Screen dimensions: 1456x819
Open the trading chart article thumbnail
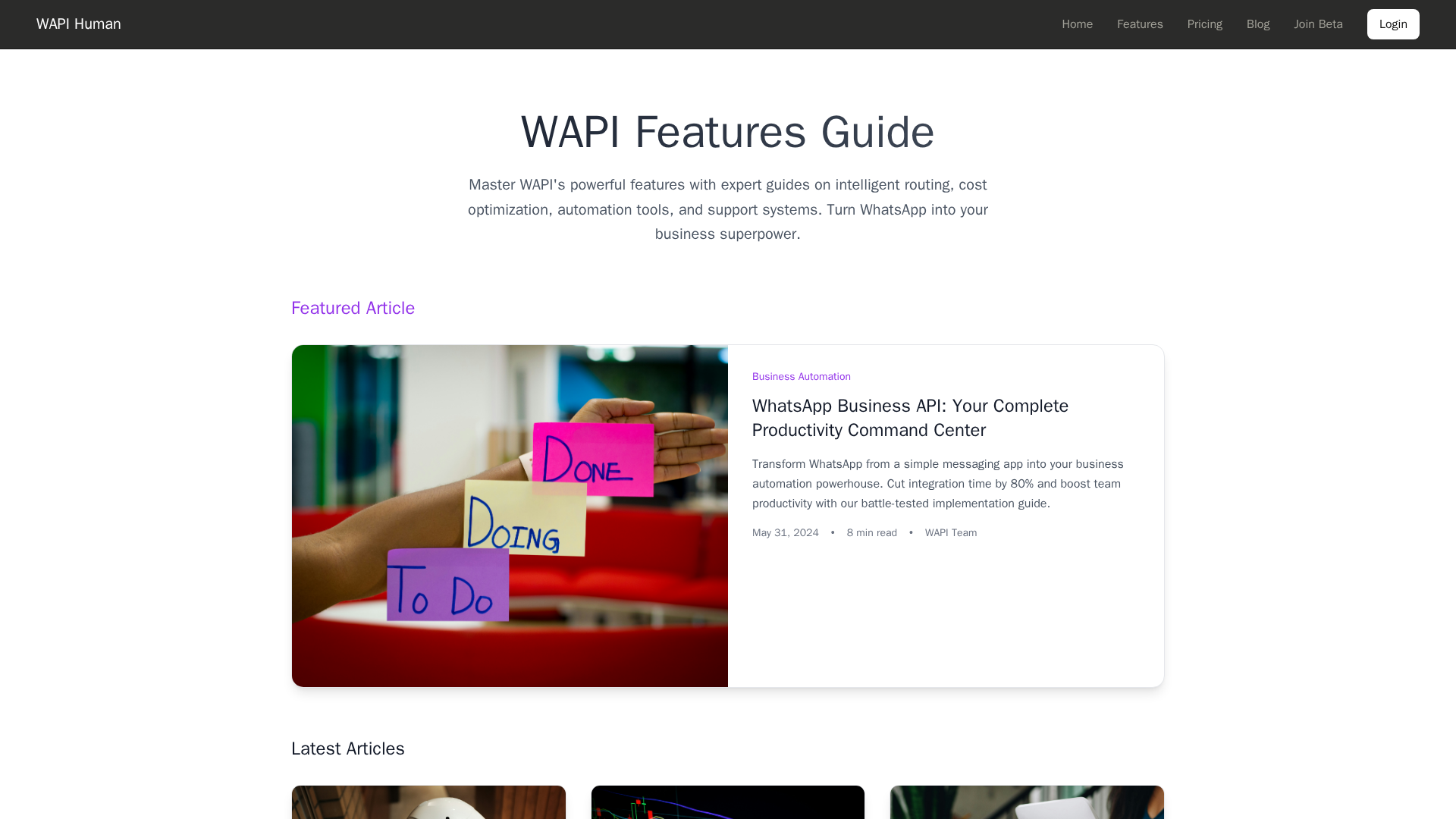727,802
